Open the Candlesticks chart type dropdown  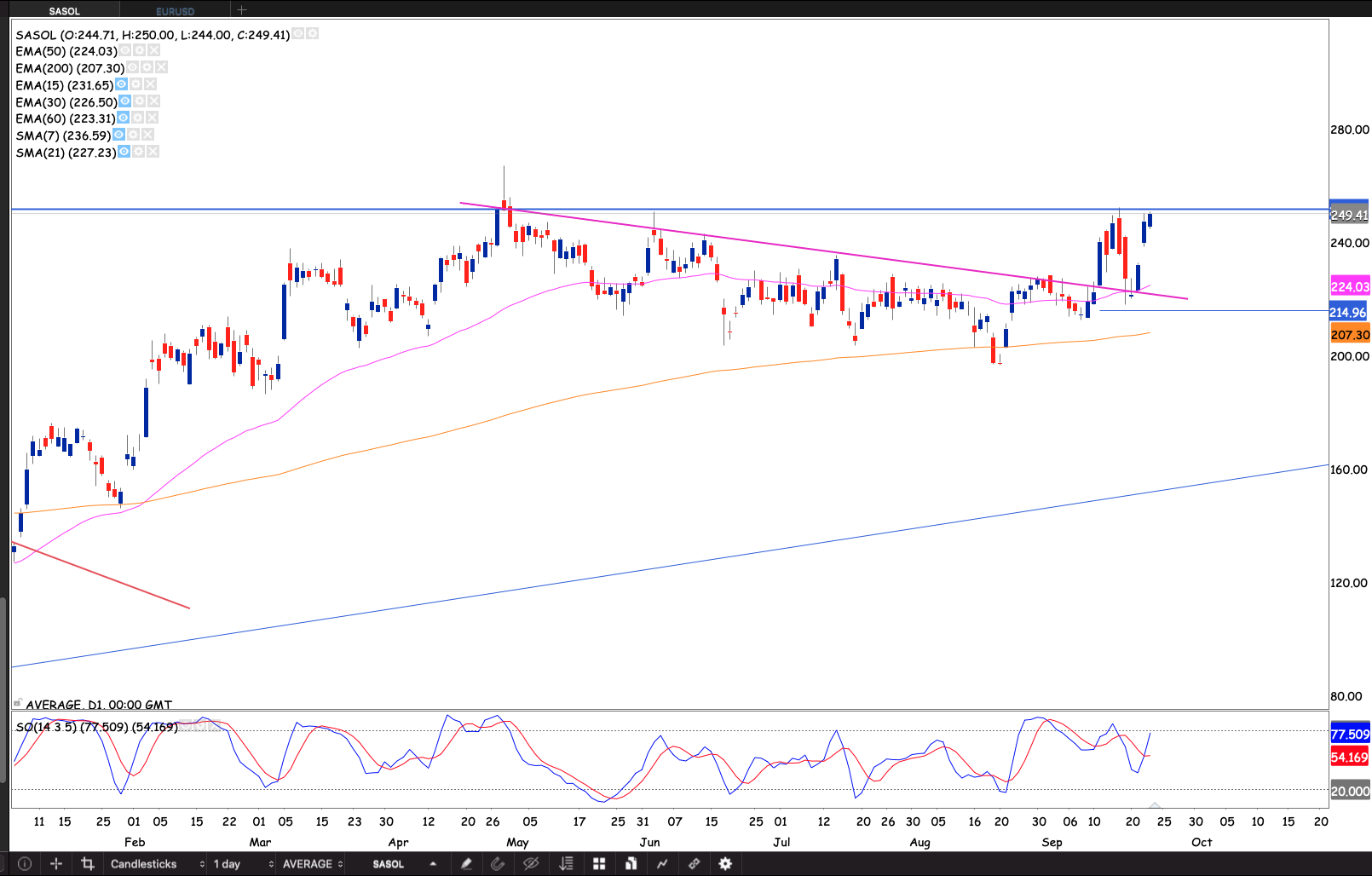157,863
